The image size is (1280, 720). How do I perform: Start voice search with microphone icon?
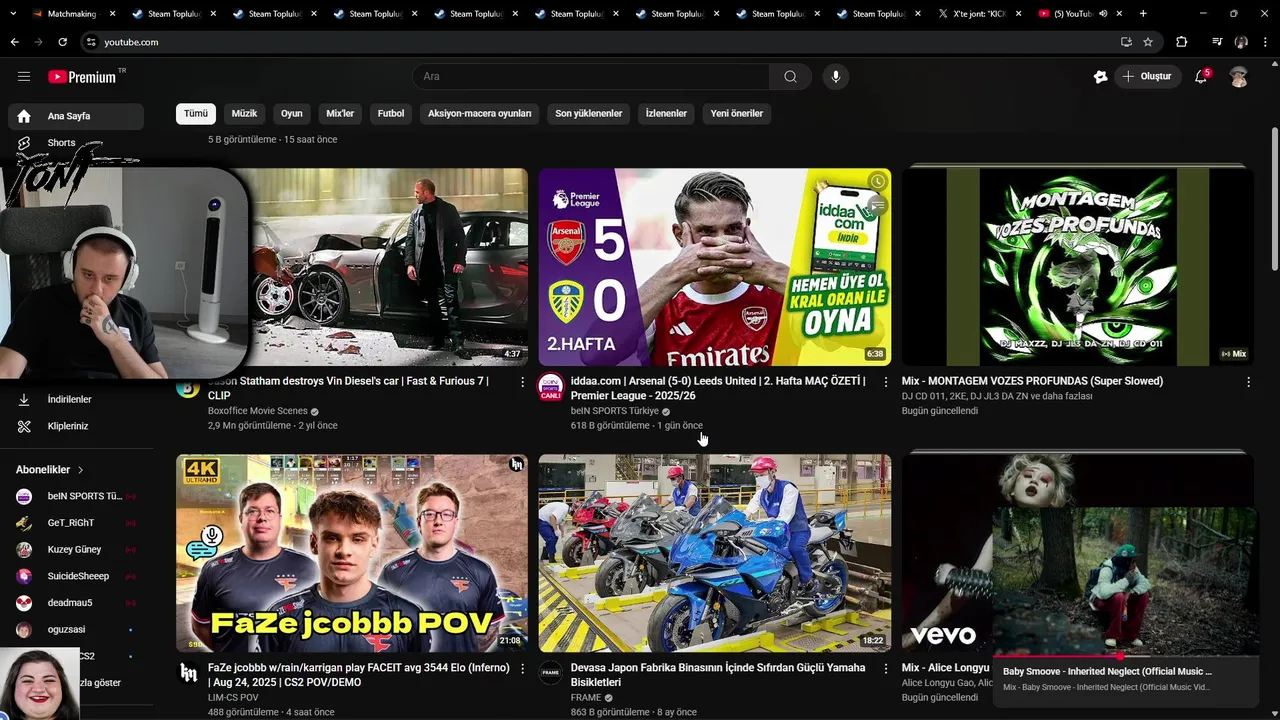click(x=836, y=76)
